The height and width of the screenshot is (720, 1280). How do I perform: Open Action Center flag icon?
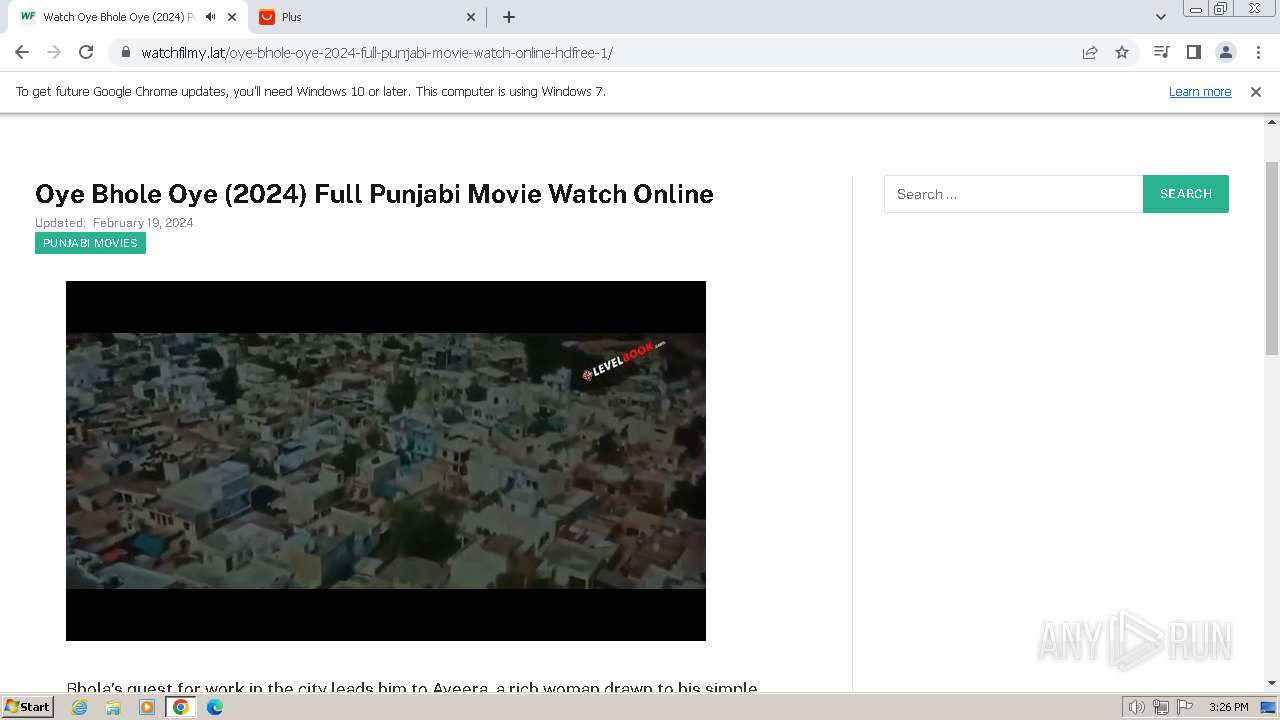point(1184,707)
